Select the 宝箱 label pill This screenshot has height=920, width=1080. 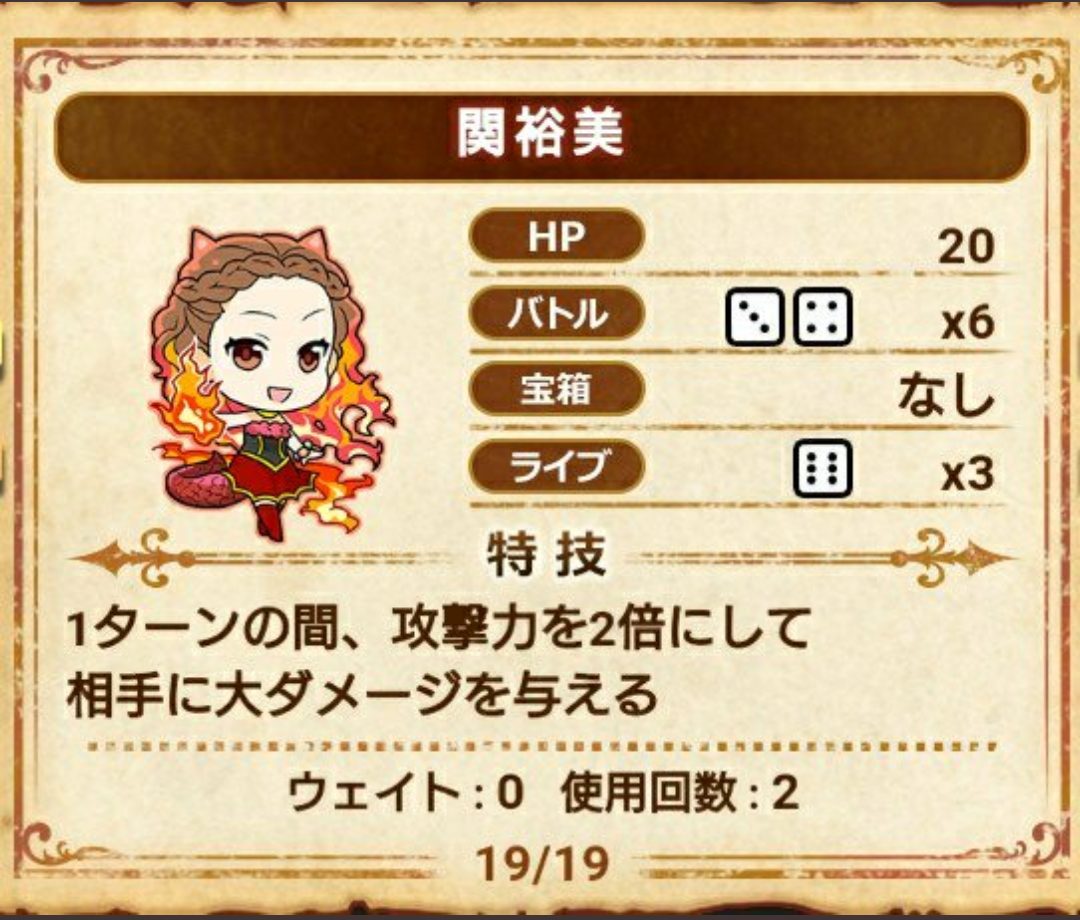(x=557, y=390)
